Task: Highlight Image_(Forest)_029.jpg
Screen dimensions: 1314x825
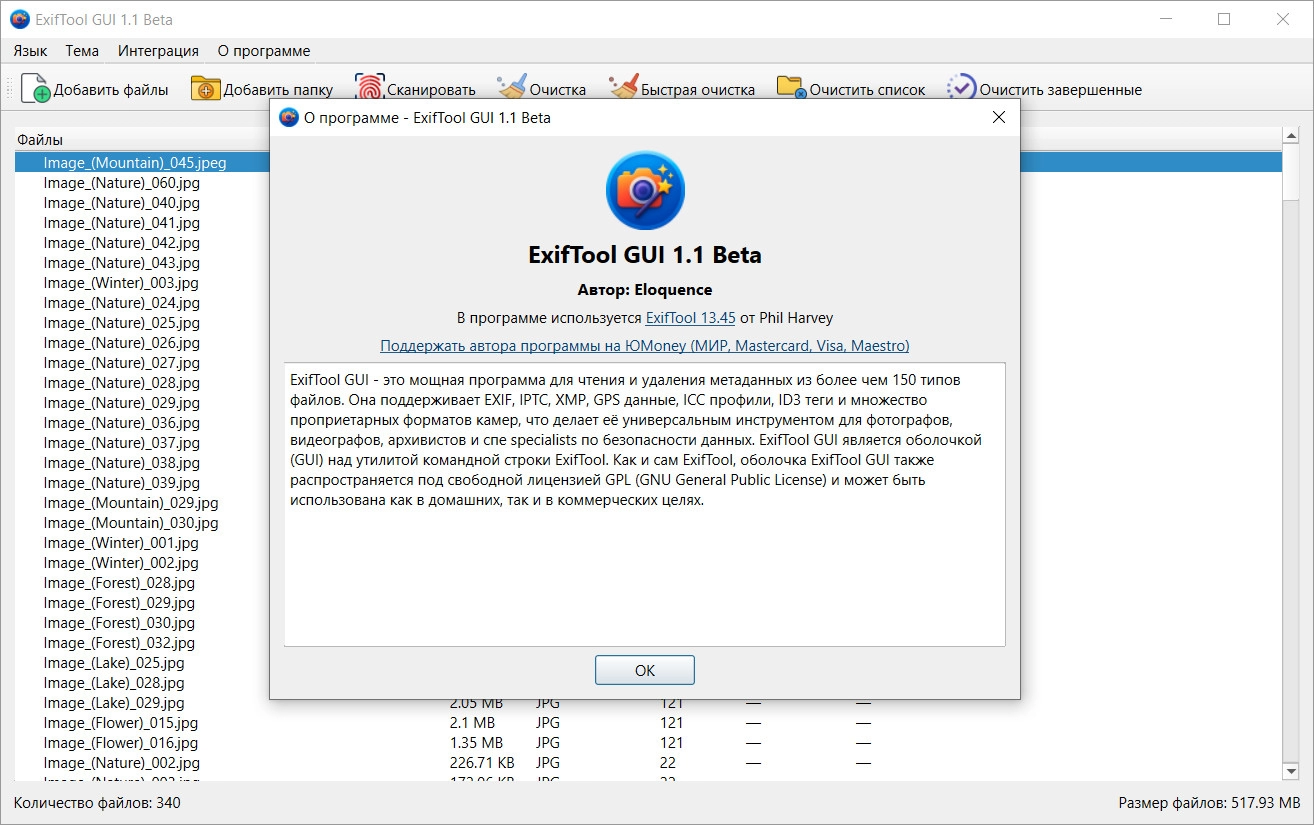Action: pyautogui.click(x=119, y=603)
